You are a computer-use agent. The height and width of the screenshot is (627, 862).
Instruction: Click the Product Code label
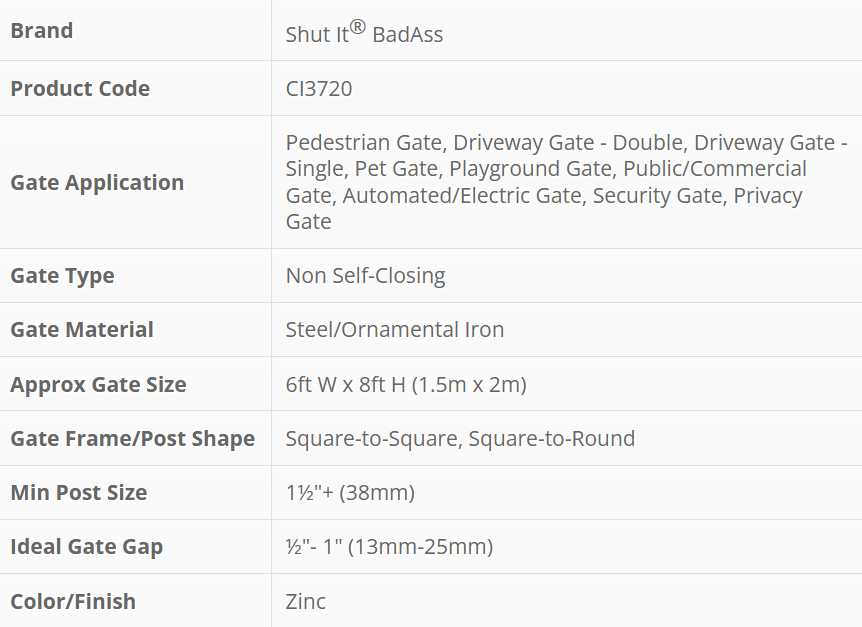pyautogui.click(x=80, y=89)
